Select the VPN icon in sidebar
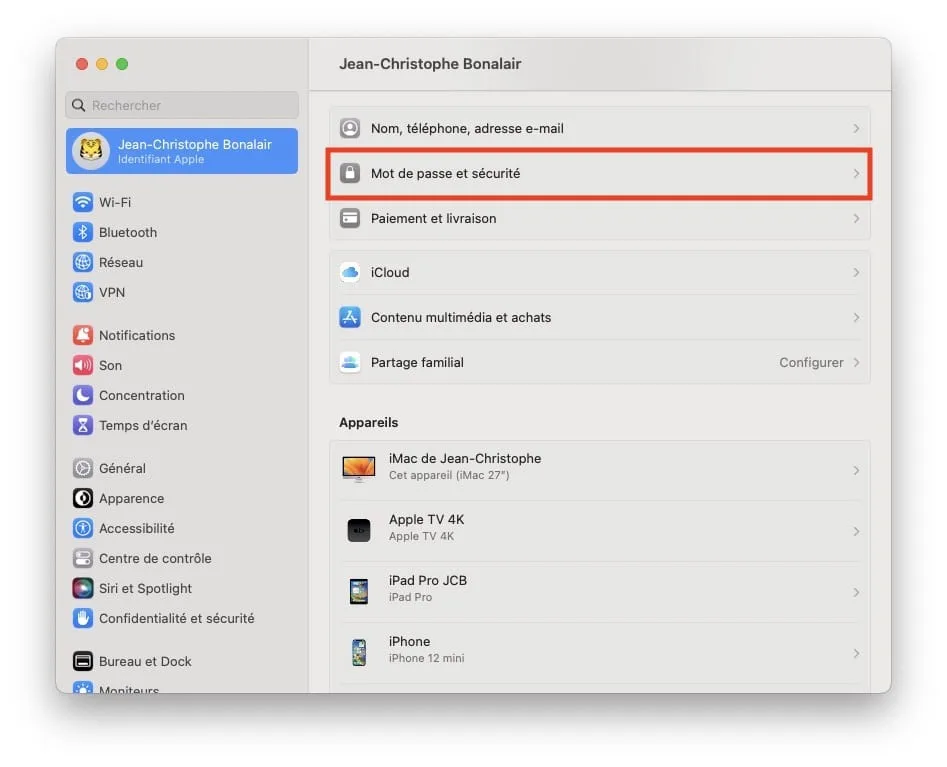This screenshot has width=947, height=767. point(83,292)
